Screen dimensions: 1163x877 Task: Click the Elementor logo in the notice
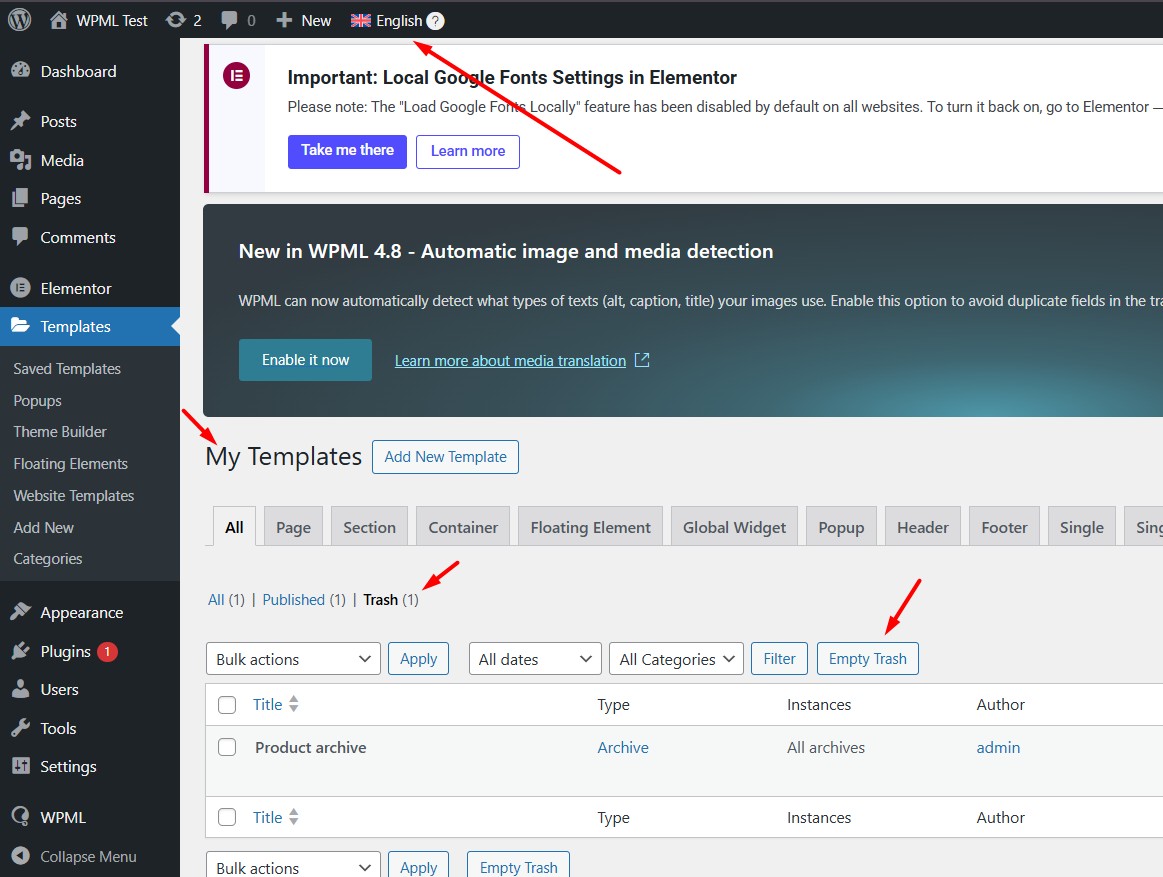click(237, 76)
